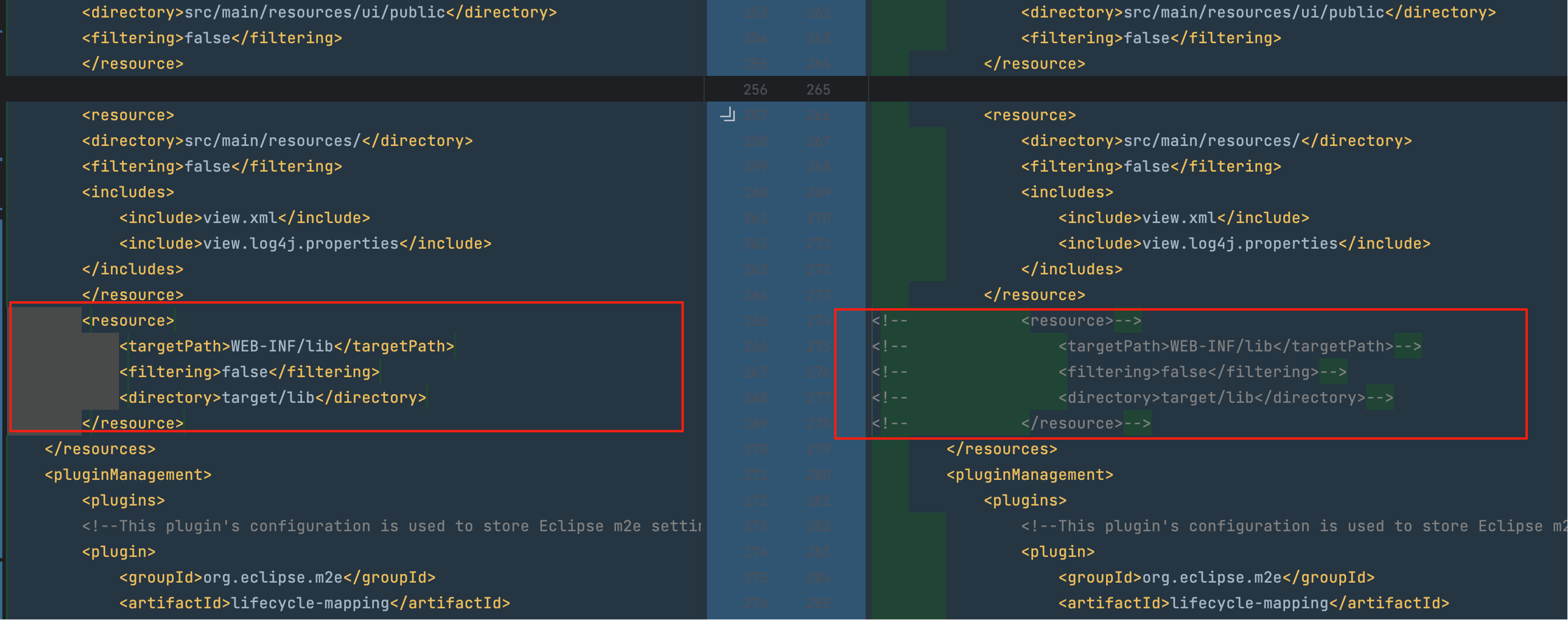Click the collapse-unchanged icon beside line 257
Screen dimensions: 1568x620
pos(727,114)
